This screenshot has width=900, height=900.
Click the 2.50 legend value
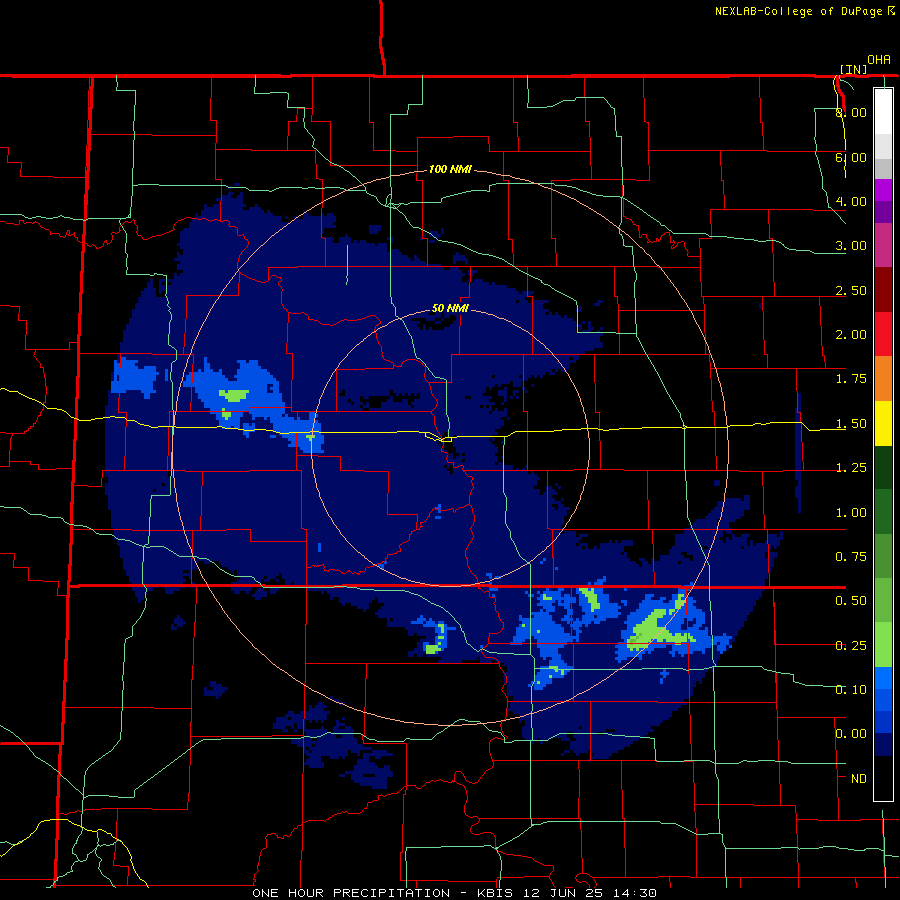851,290
